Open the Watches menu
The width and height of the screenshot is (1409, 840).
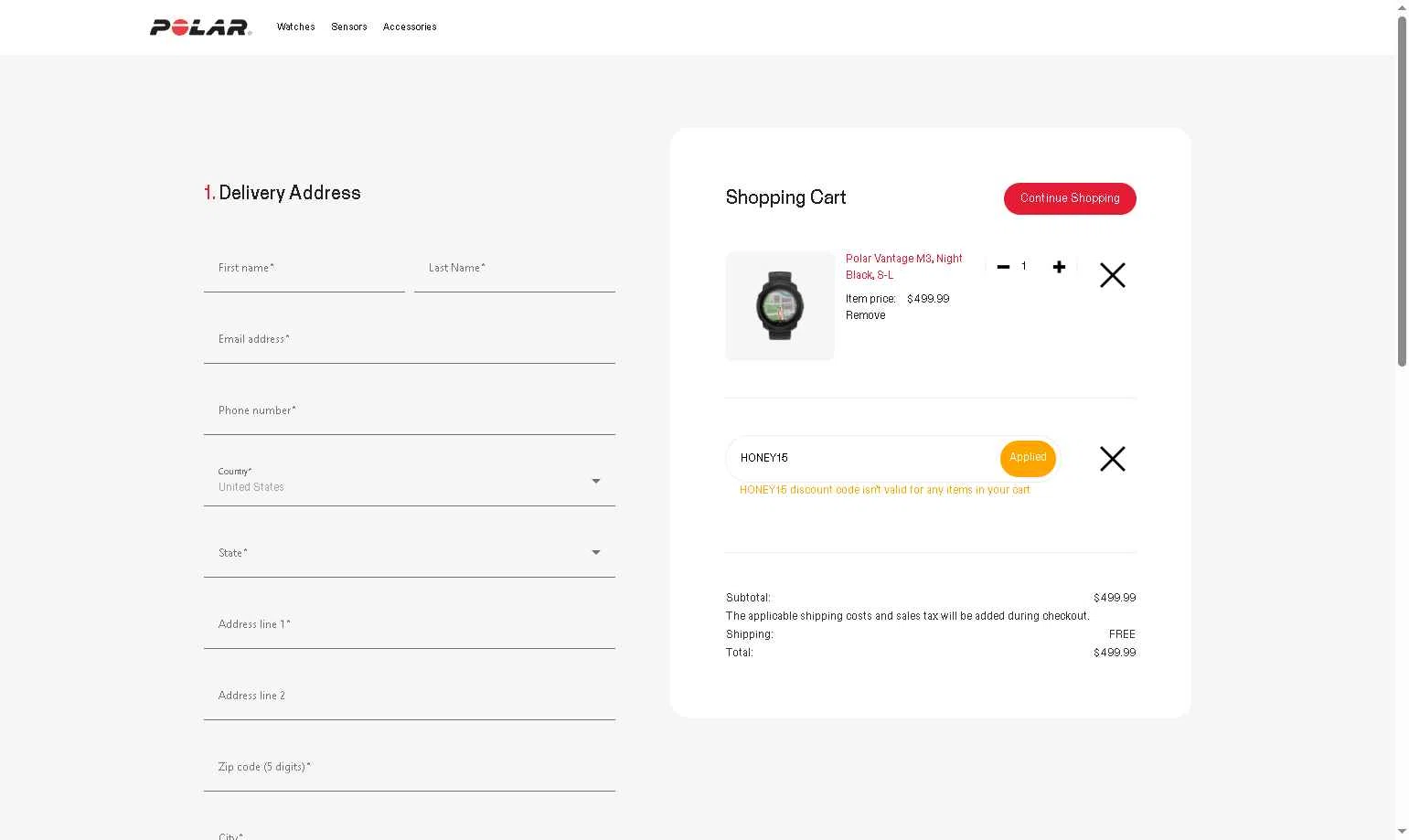pyautogui.click(x=296, y=27)
